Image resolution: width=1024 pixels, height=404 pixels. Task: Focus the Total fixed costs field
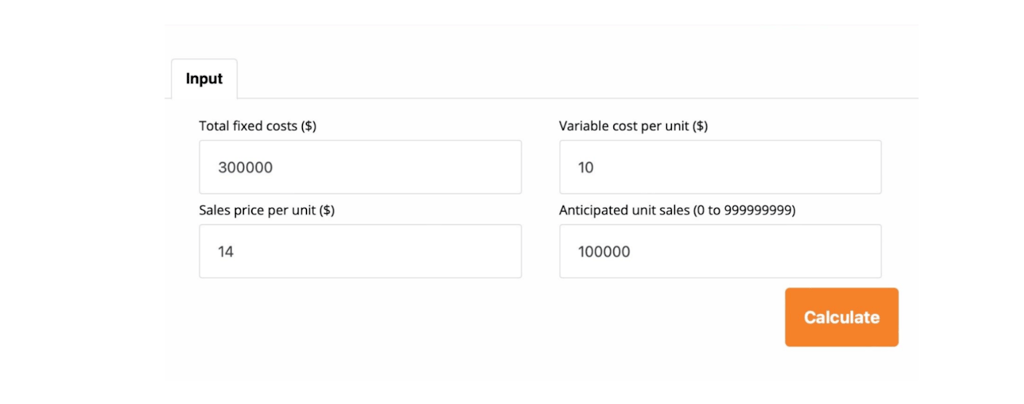(x=360, y=167)
